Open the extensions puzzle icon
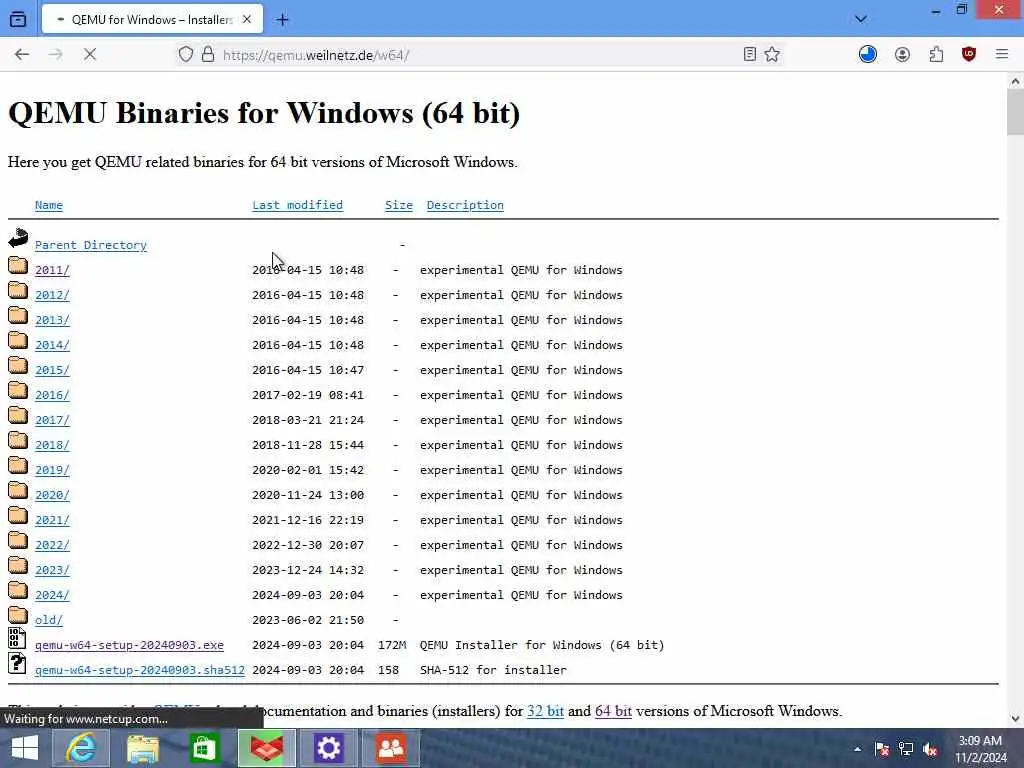The height and width of the screenshot is (768, 1024). pyautogui.click(x=936, y=54)
